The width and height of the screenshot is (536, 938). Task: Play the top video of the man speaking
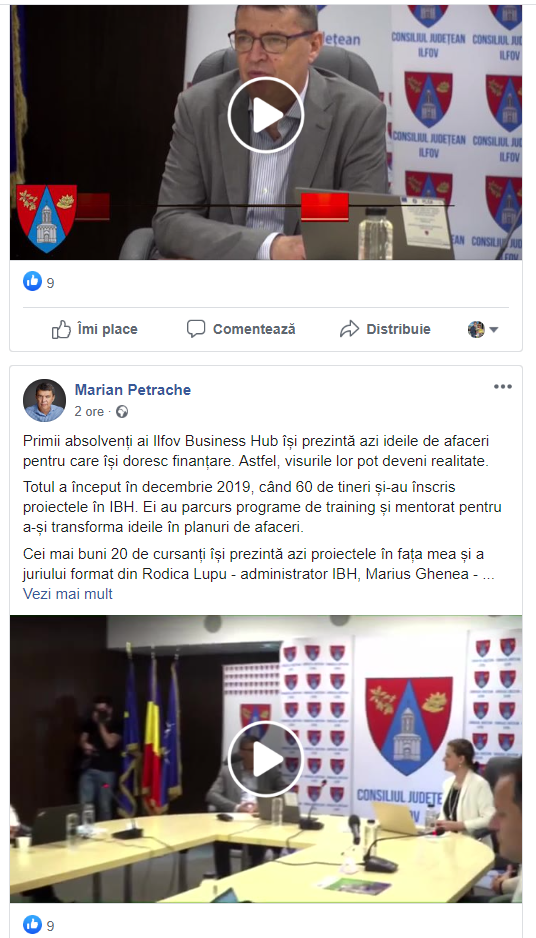coord(266,115)
